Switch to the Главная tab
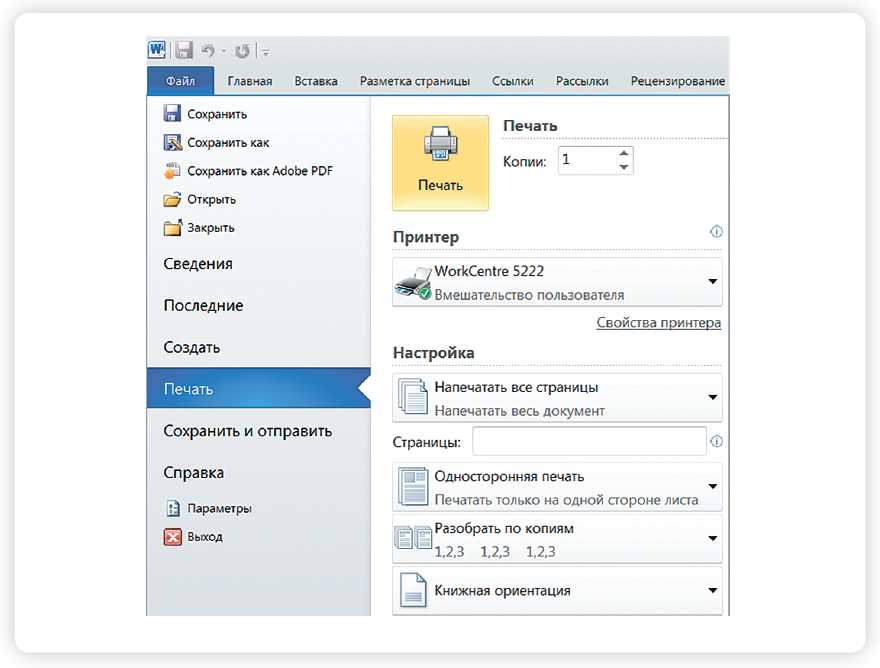The image size is (880, 668). (250, 81)
